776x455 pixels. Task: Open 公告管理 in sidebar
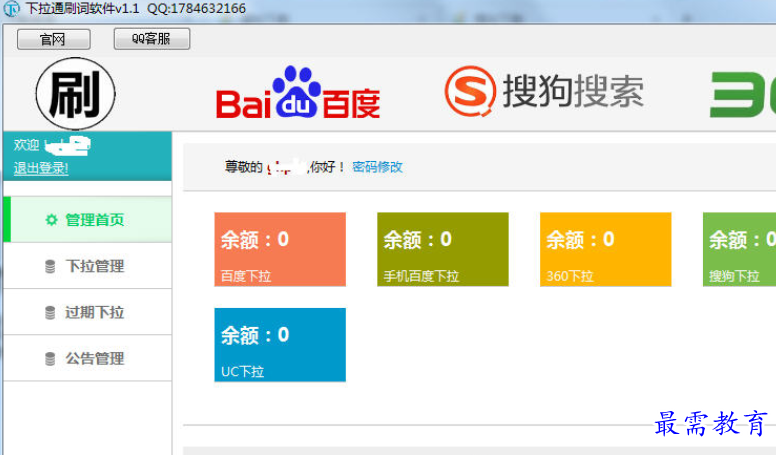coord(88,358)
